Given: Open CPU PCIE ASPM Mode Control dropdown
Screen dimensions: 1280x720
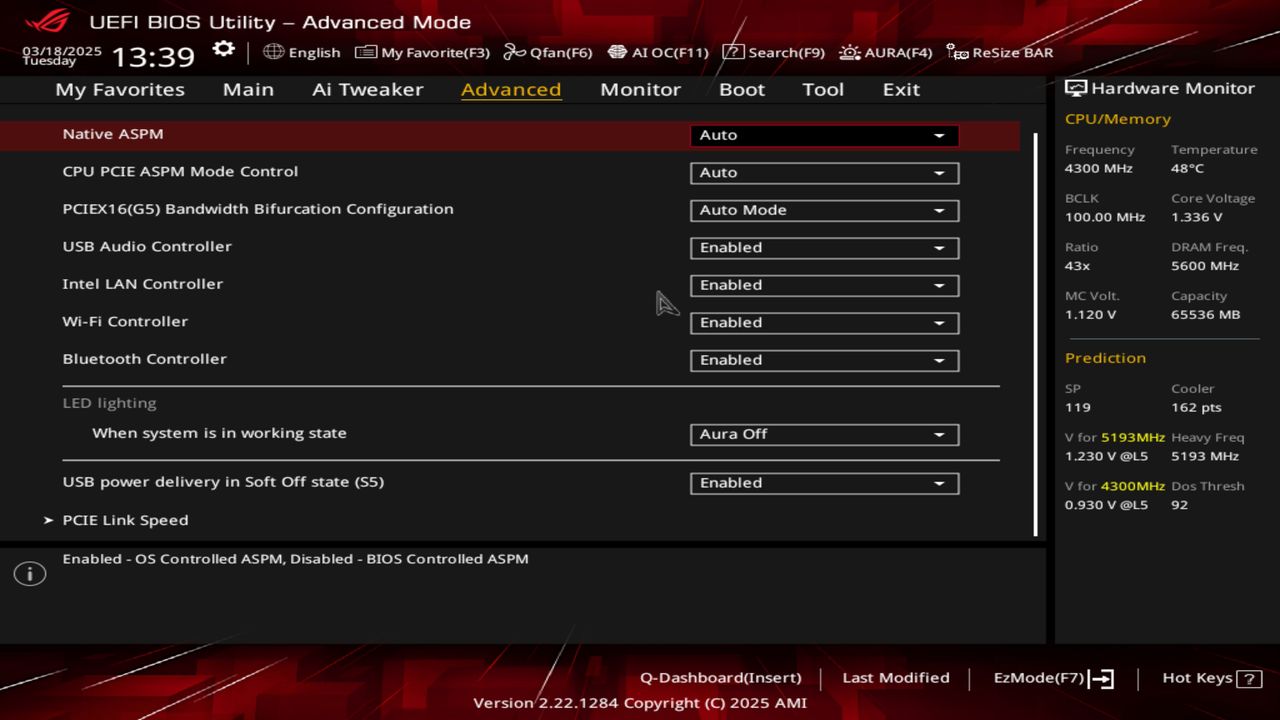Looking at the screenshot, I should click(824, 173).
